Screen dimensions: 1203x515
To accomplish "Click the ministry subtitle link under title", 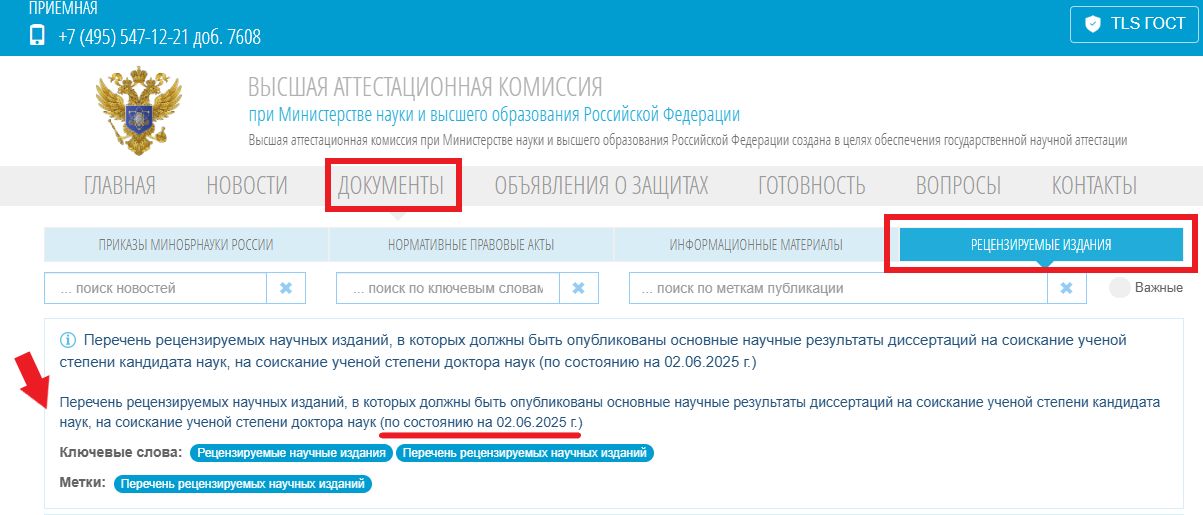I will [x=494, y=114].
